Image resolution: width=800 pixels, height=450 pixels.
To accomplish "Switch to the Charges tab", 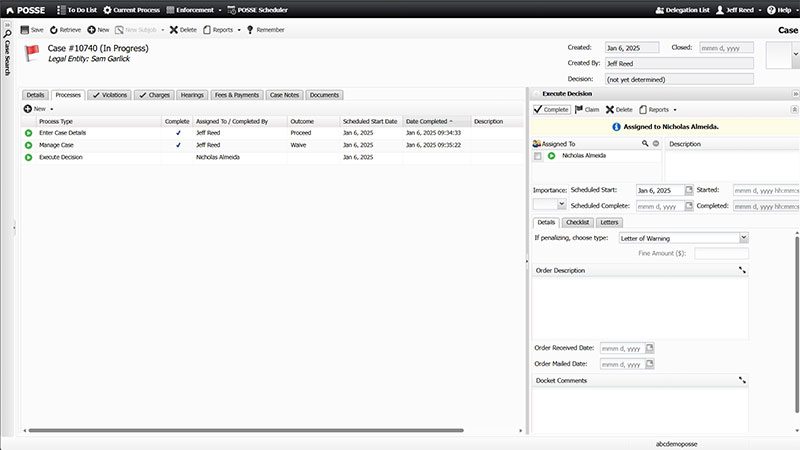I will pyautogui.click(x=154, y=95).
